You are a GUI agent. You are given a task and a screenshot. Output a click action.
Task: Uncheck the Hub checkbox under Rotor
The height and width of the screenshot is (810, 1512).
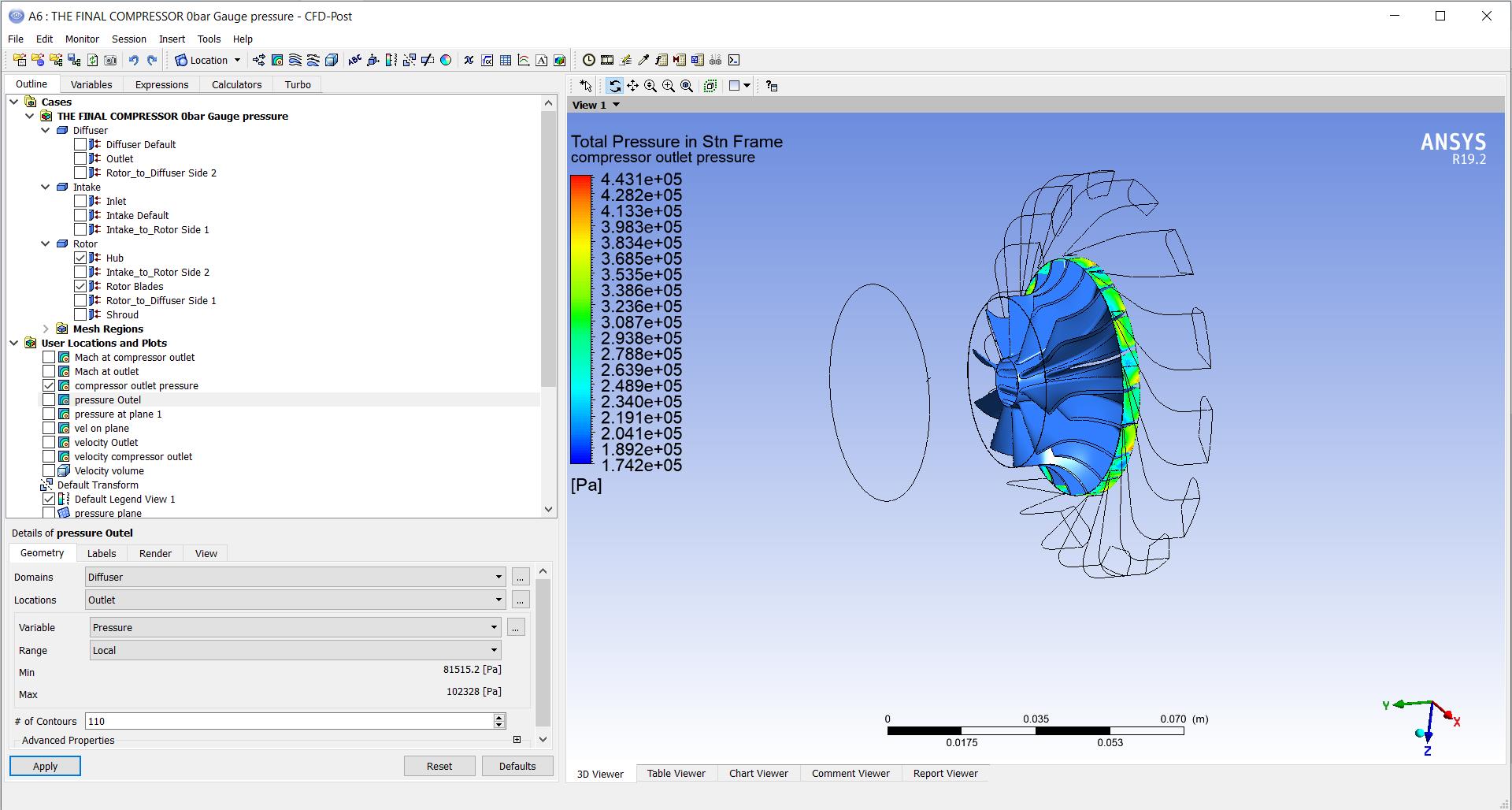click(80, 258)
